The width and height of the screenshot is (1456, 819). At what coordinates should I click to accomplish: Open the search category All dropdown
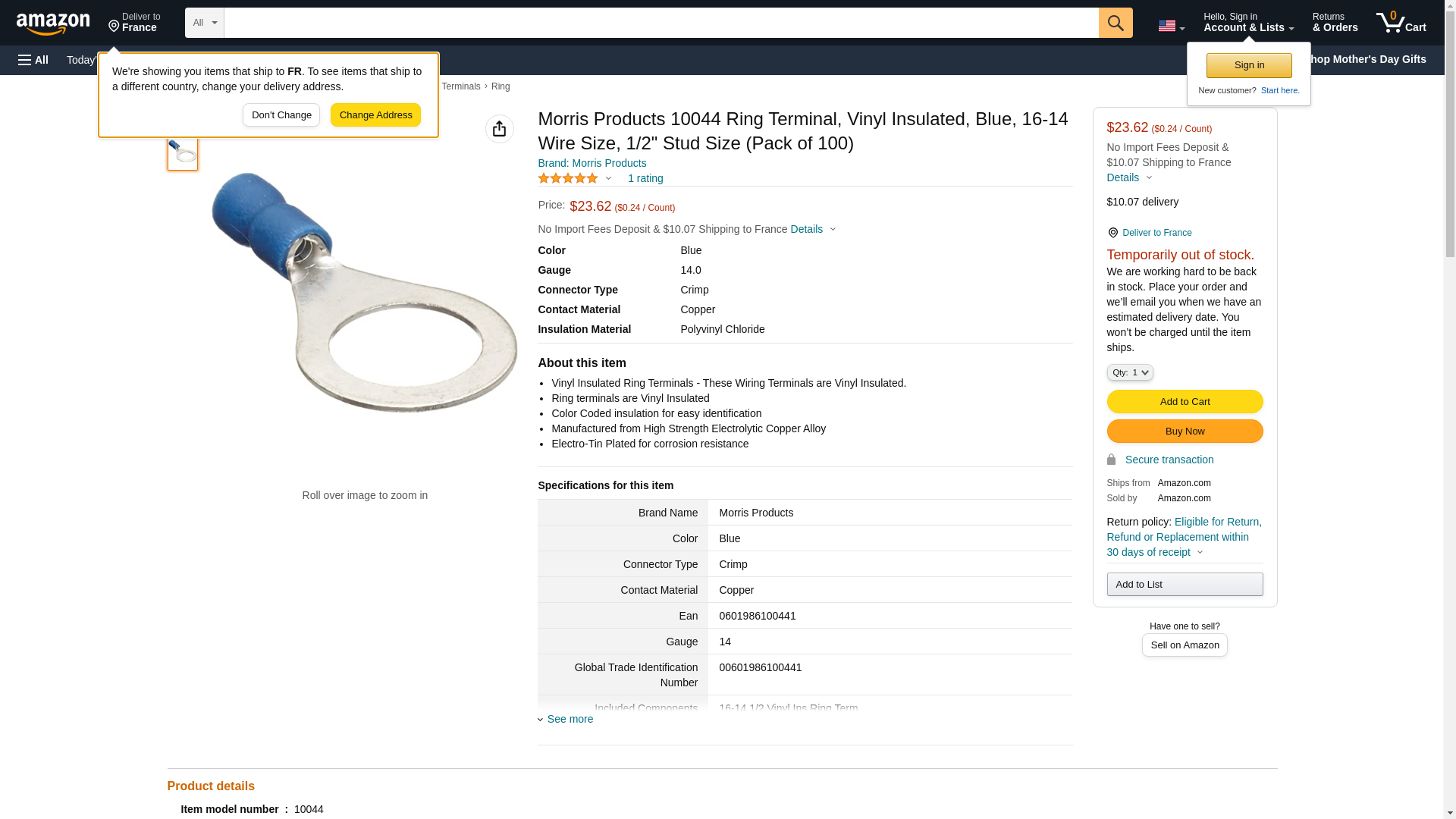204,23
